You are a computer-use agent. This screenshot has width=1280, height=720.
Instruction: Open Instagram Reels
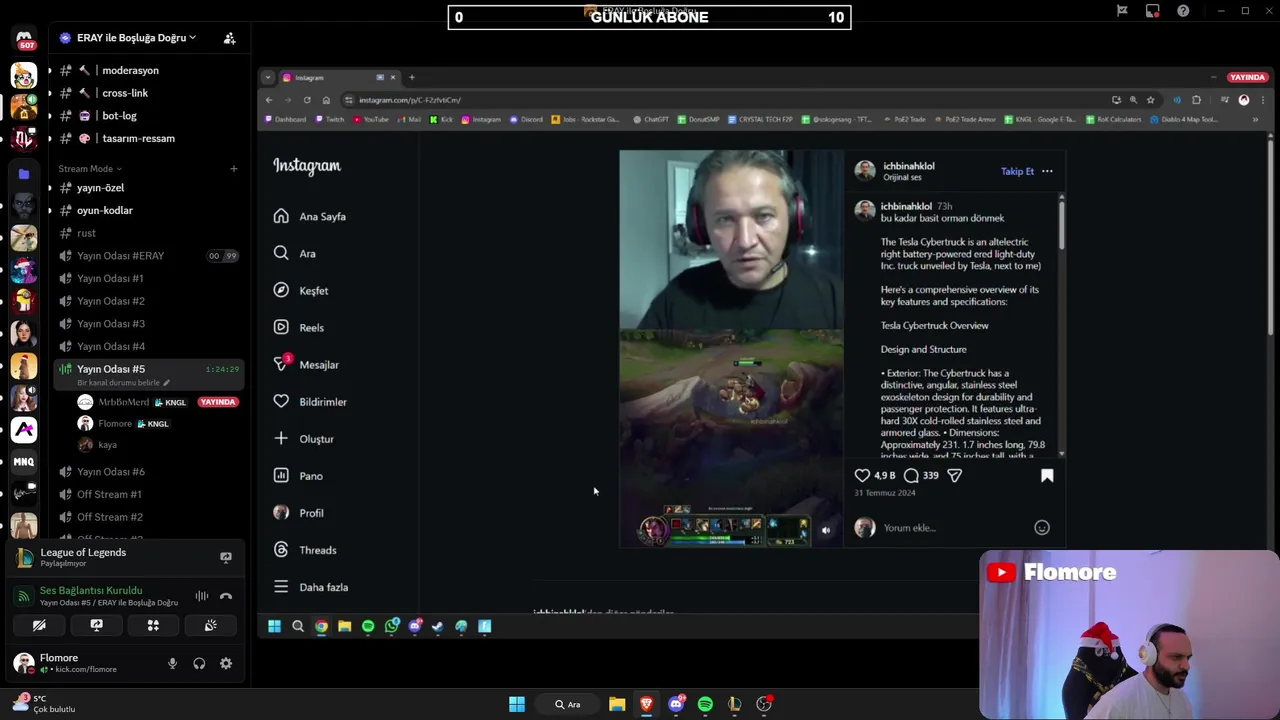299,327
